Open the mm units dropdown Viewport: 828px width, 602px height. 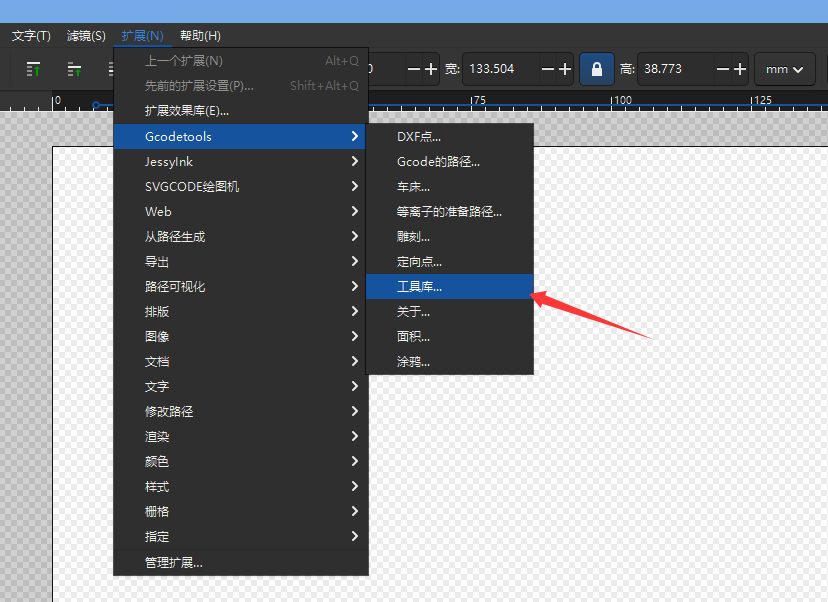coord(784,69)
